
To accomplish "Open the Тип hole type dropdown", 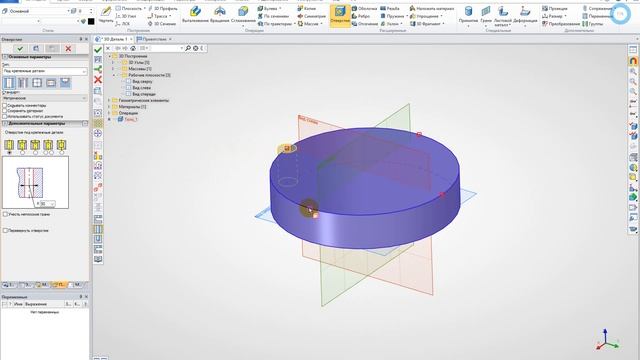I will click(x=45, y=71).
